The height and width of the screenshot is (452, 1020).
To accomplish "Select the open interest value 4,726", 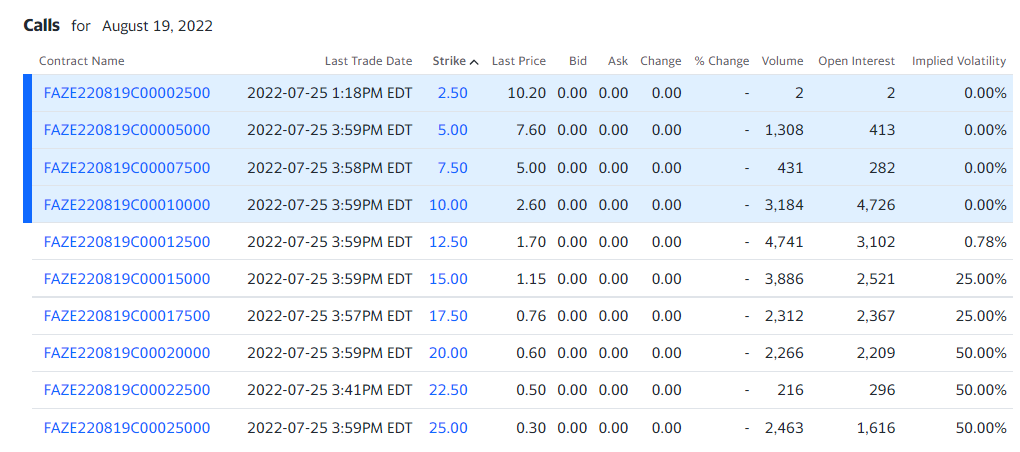I will coord(876,205).
